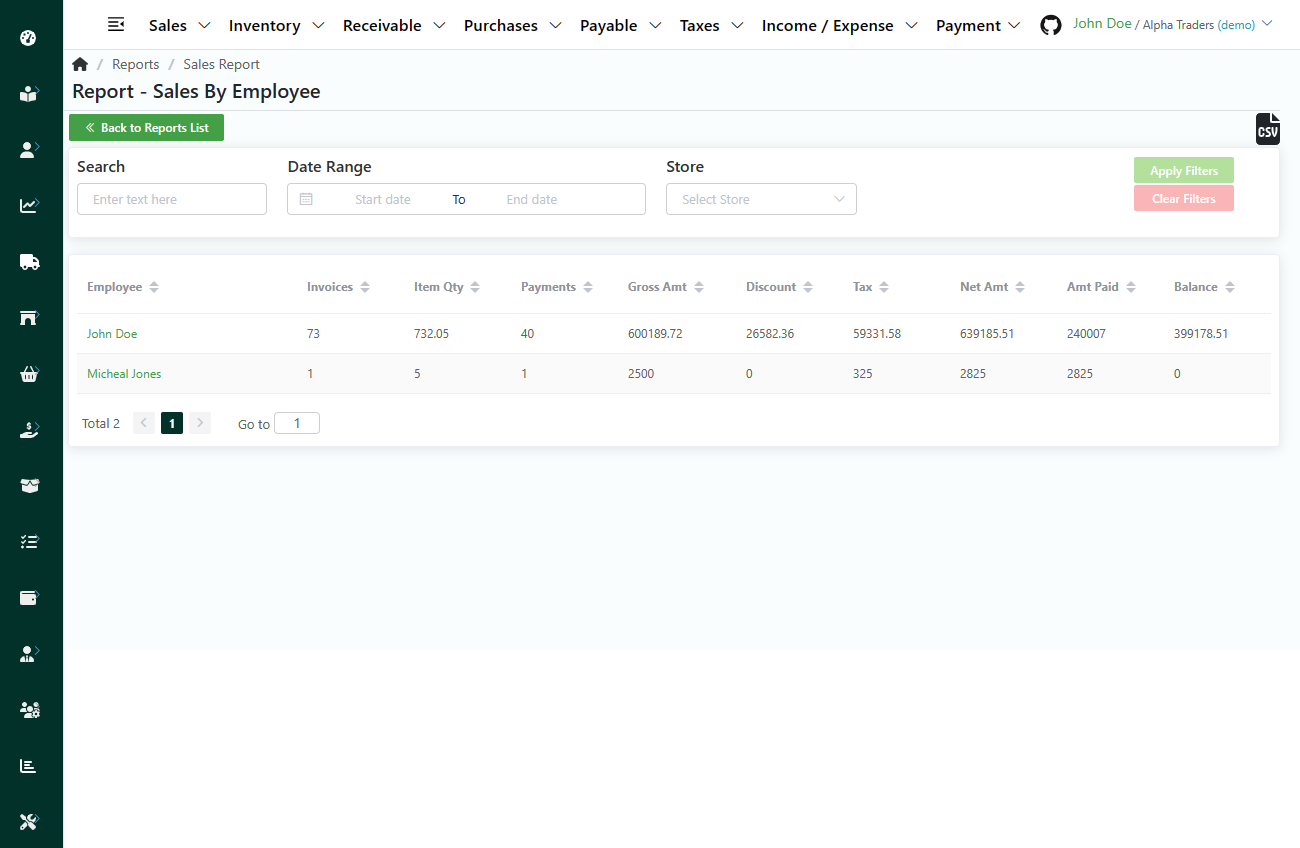
Task: Click the home icon in breadcrumb
Action: 80,64
